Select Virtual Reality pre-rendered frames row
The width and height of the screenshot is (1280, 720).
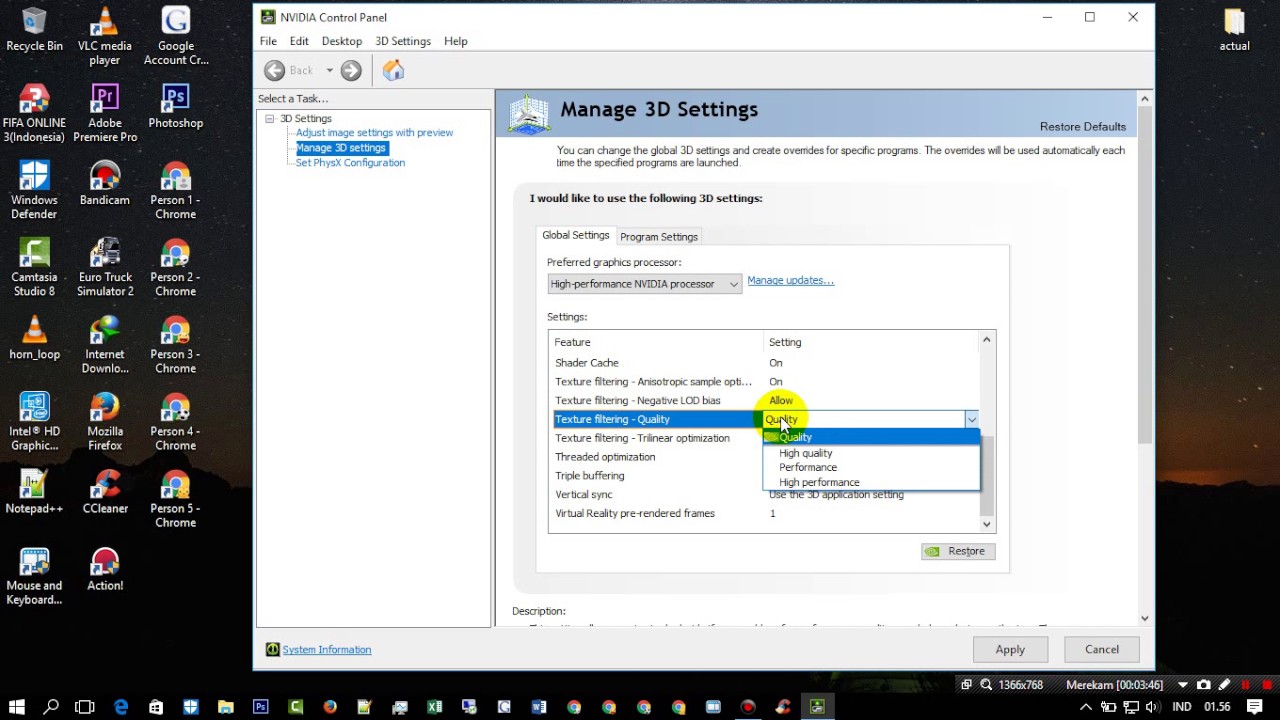click(x=764, y=513)
